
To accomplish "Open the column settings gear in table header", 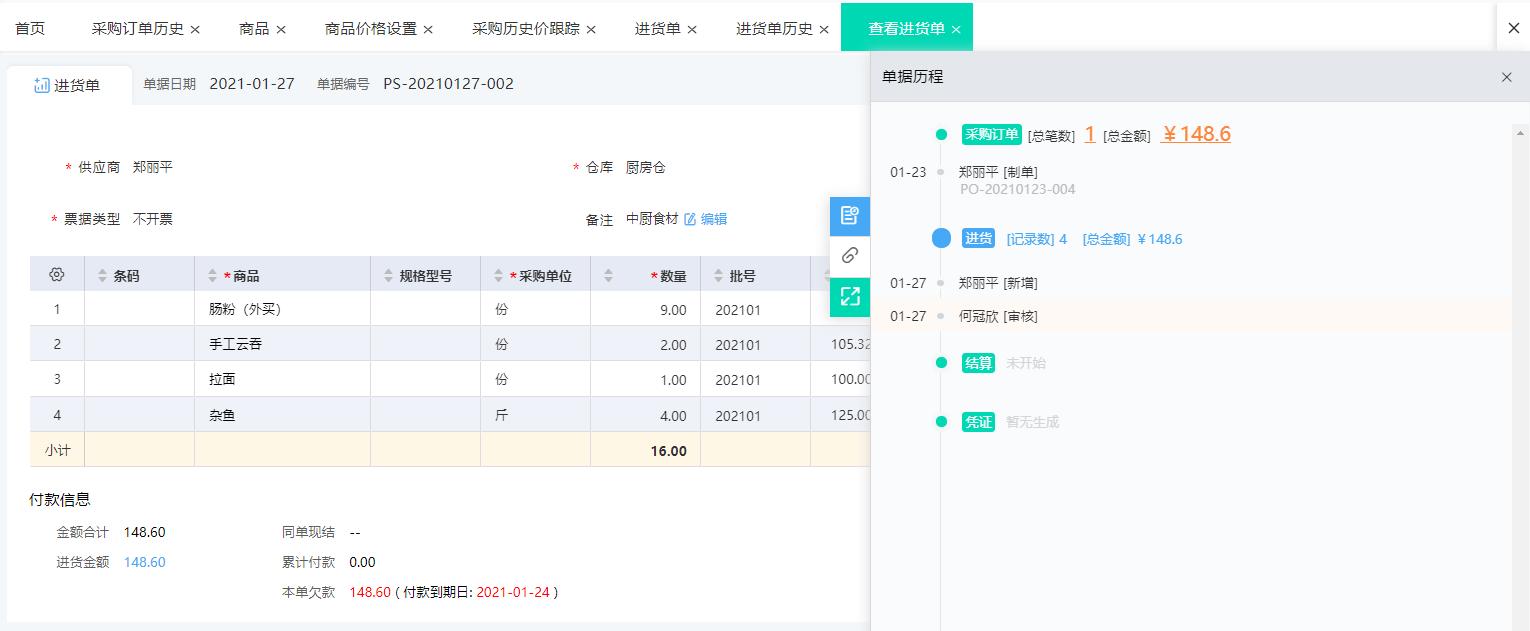I will point(57,273).
